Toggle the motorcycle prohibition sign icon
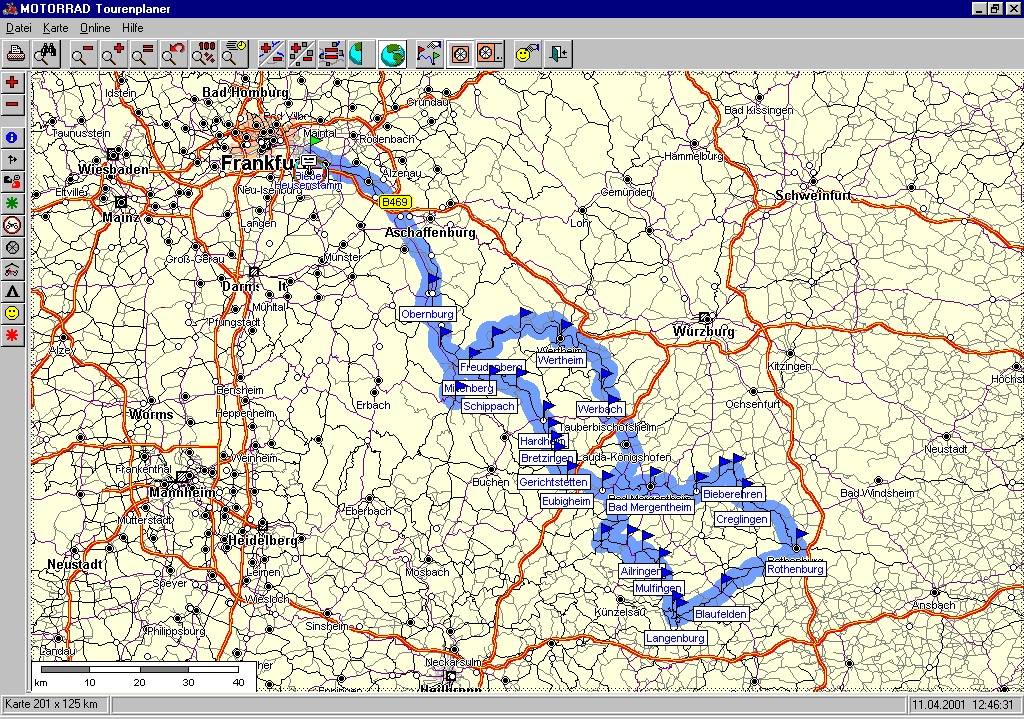The height and width of the screenshot is (719, 1024). [x=12, y=225]
